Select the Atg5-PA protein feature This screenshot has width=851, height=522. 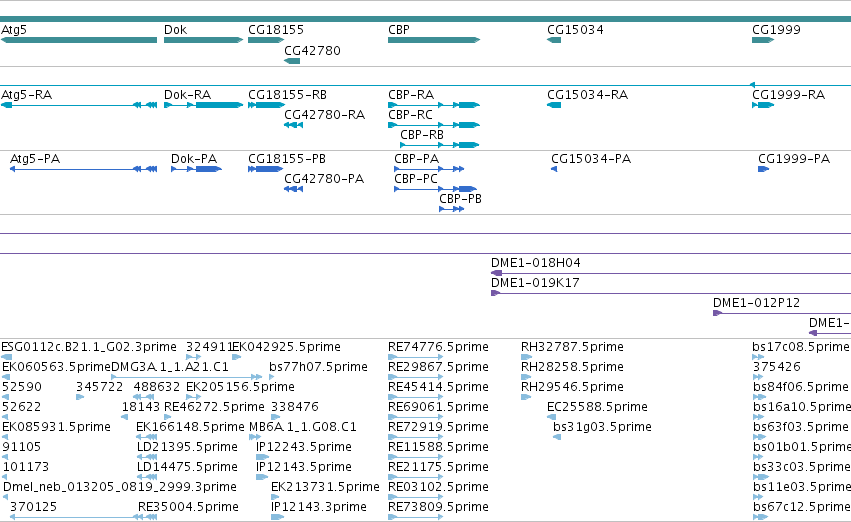pos(84,169)
